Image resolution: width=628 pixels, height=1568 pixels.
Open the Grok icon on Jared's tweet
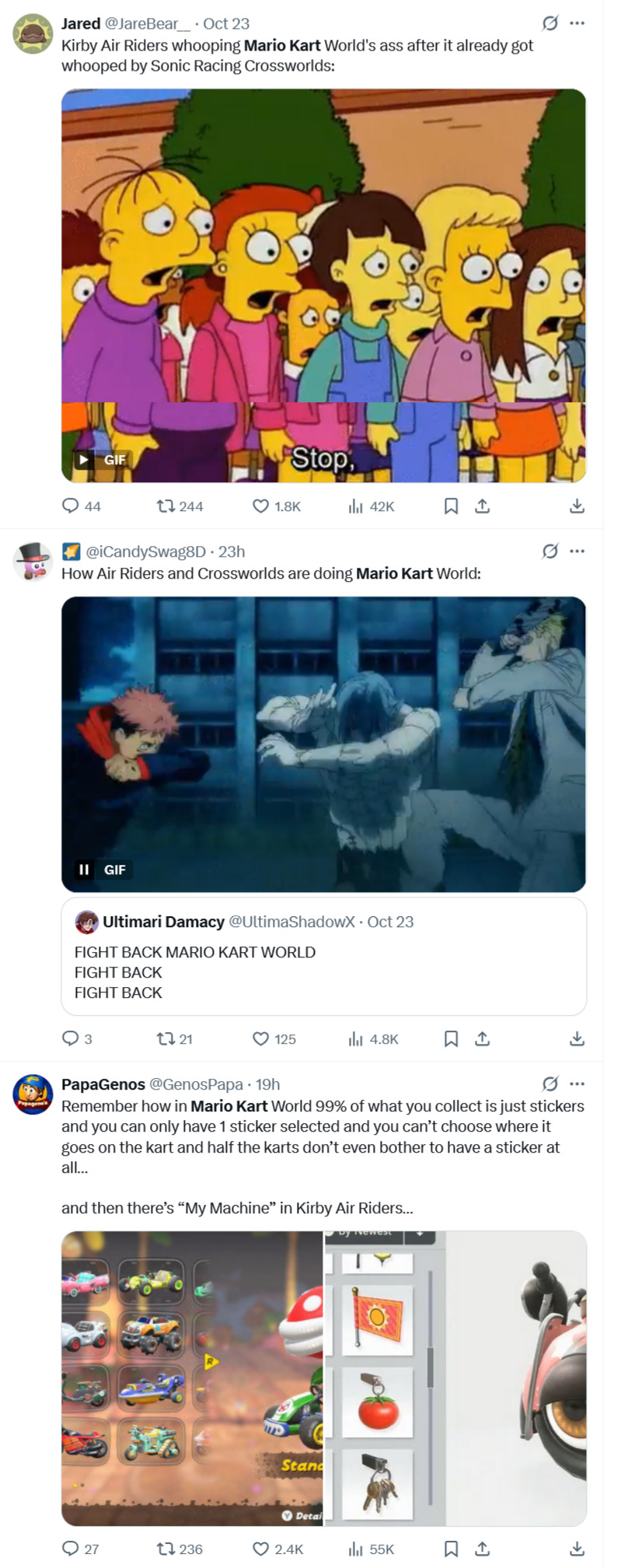(550, 23)
